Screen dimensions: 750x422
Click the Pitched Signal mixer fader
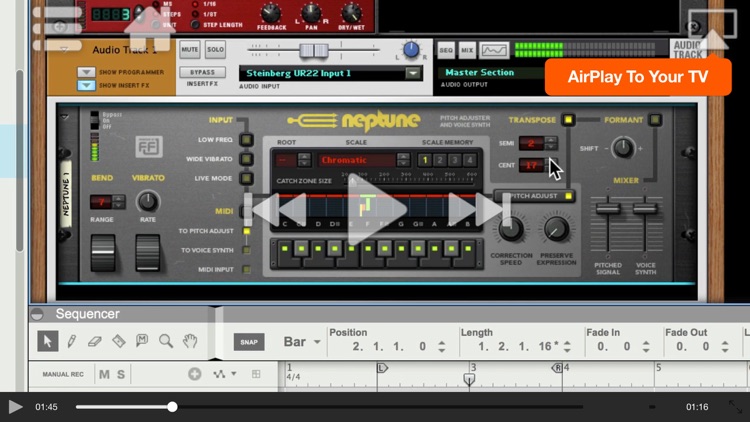tap(608, 209)
